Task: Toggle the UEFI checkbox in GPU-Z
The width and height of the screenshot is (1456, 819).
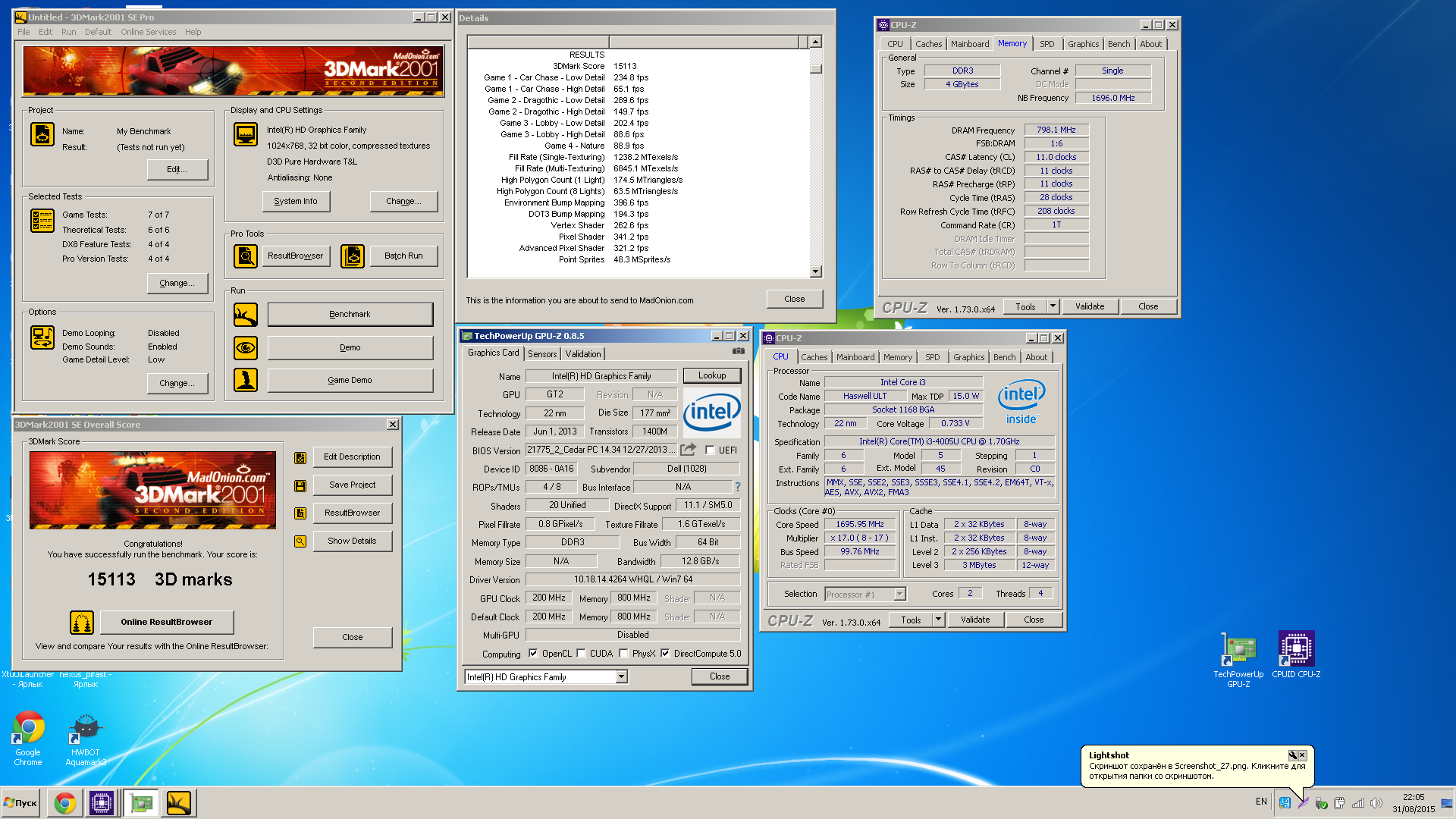Action: tap(710, 450)
